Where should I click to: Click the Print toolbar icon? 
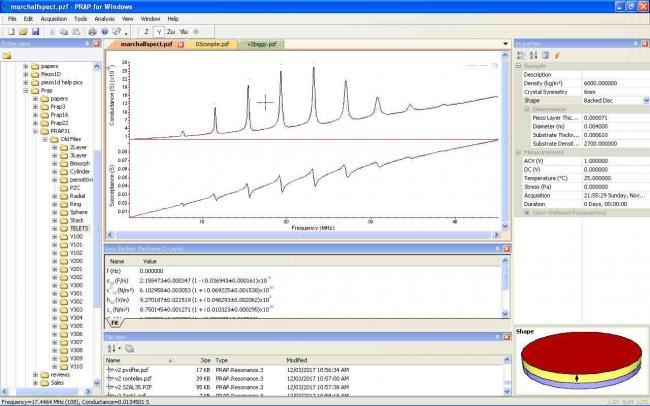click(x=92, y=31)
